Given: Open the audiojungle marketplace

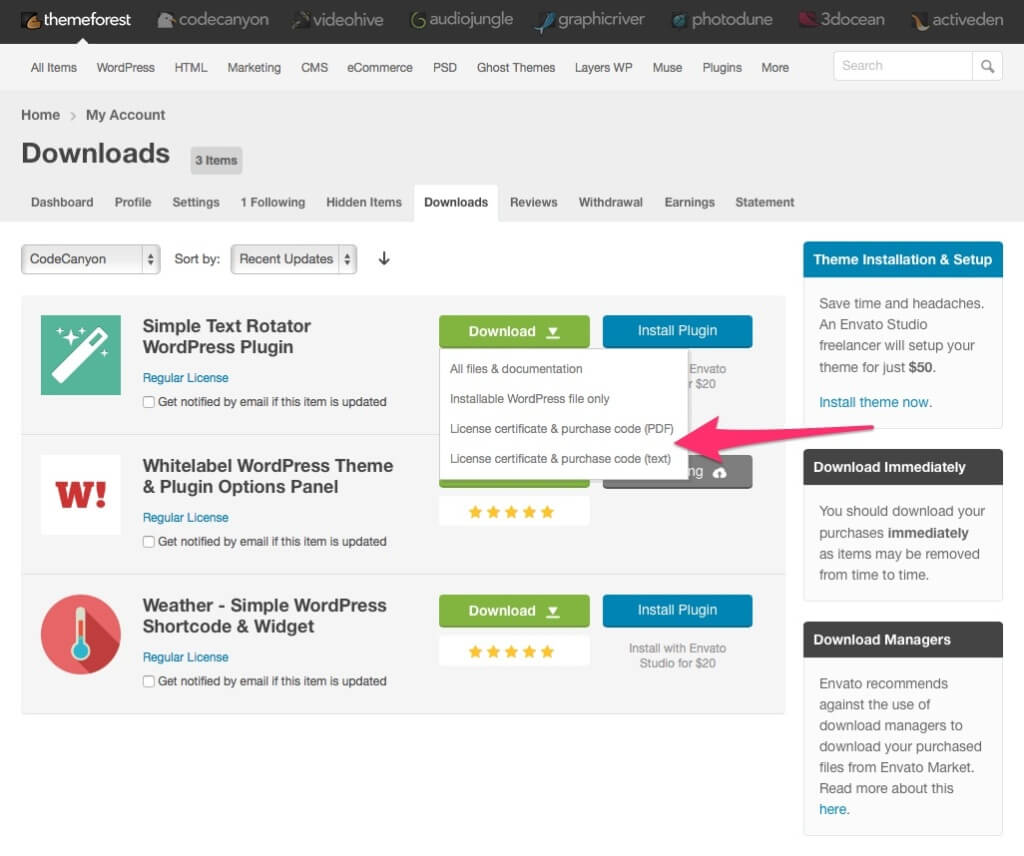Looking at the screenshot, I should pyautogui.click(x=461, y=19).
